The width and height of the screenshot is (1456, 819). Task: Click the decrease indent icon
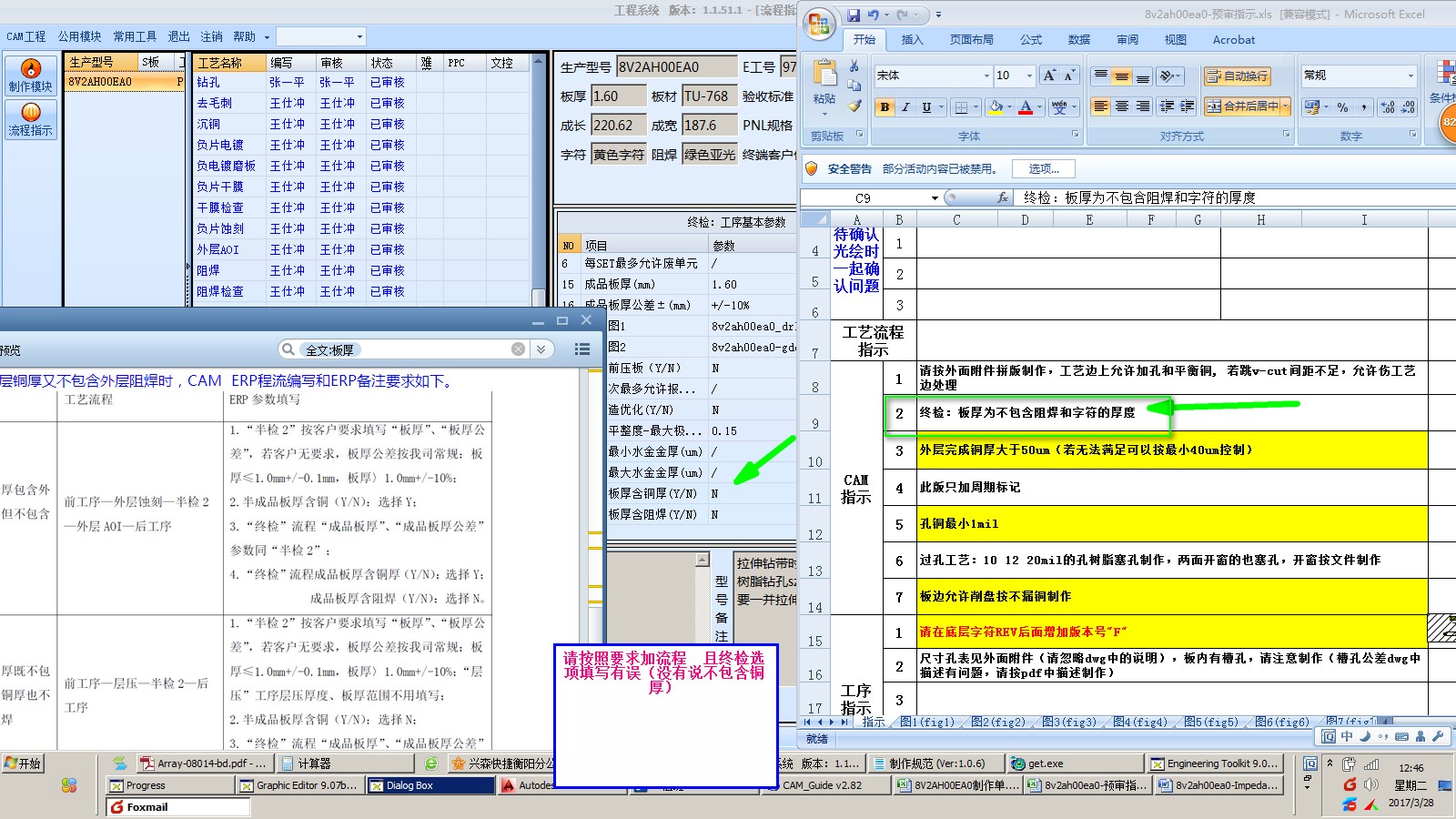(1168, 106)
